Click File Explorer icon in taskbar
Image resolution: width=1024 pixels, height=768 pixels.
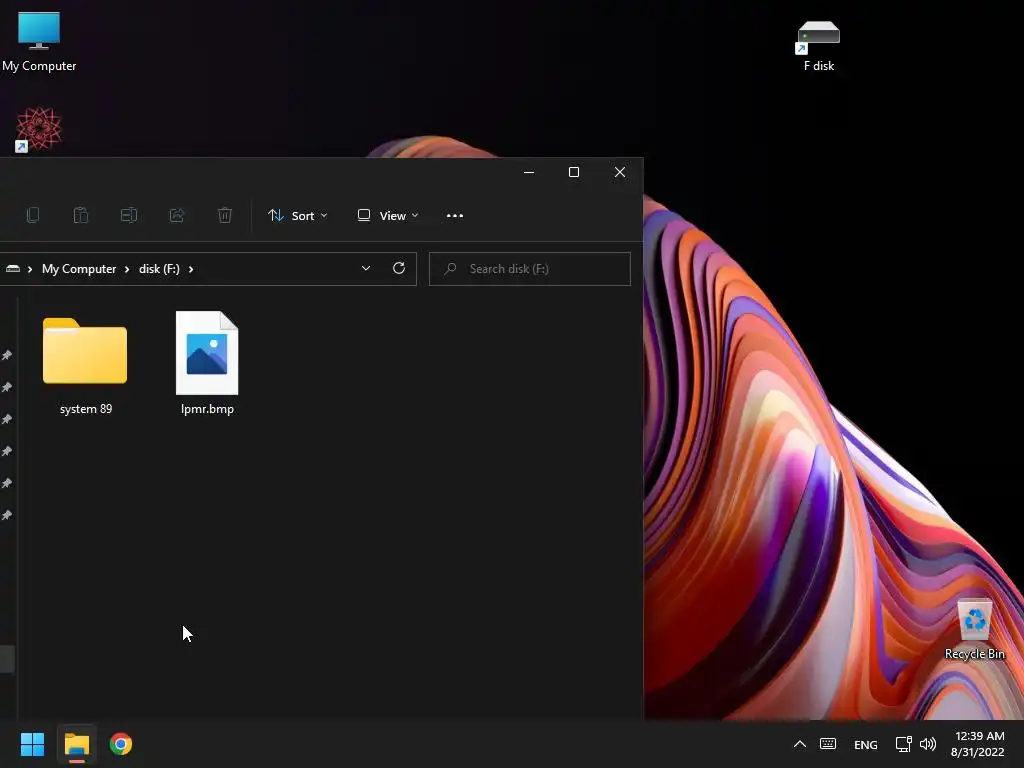pyautogui.click(x=76, y=744)
